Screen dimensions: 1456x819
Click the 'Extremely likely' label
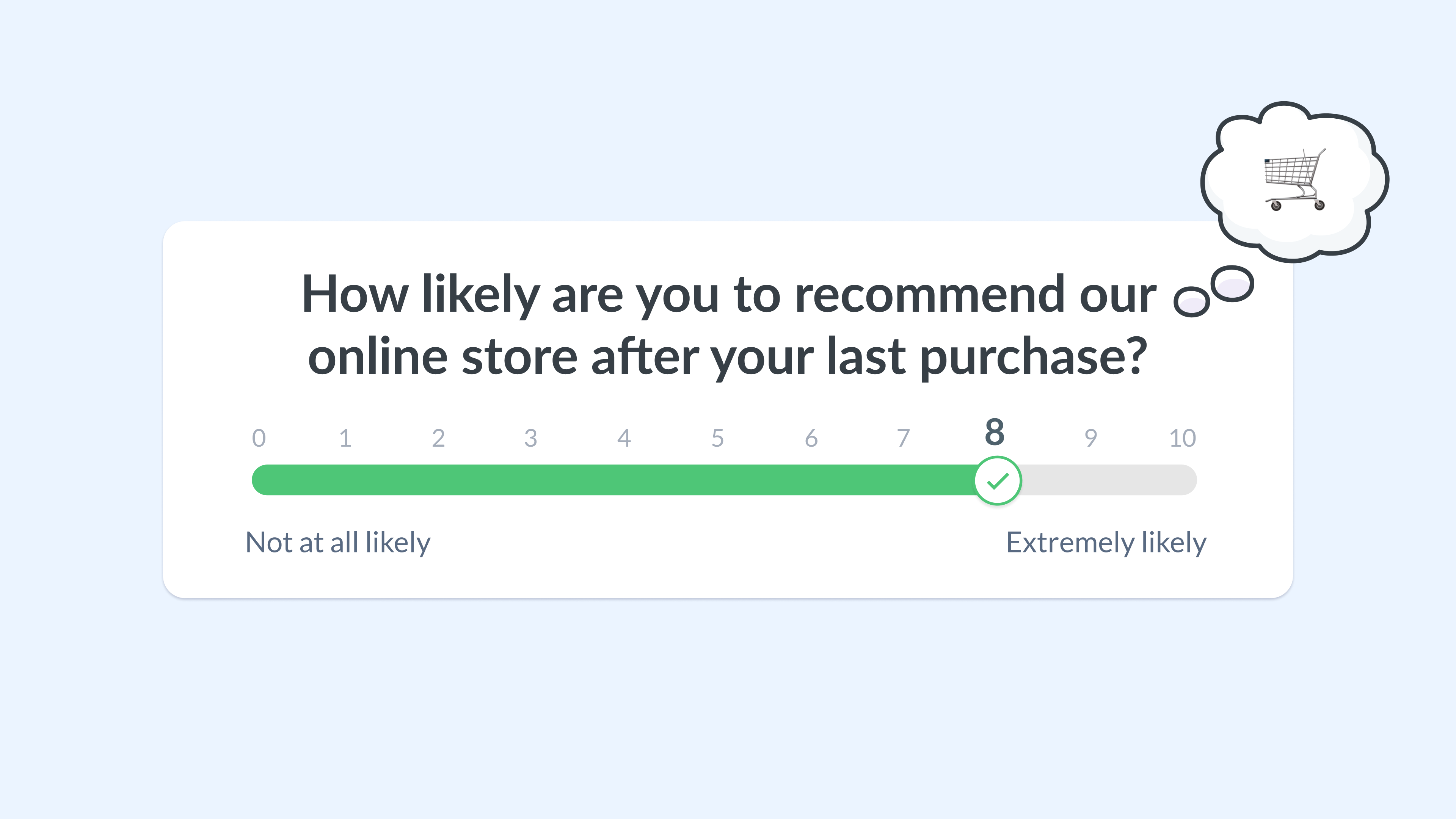pyautogui.click(x=1106, y=543)
